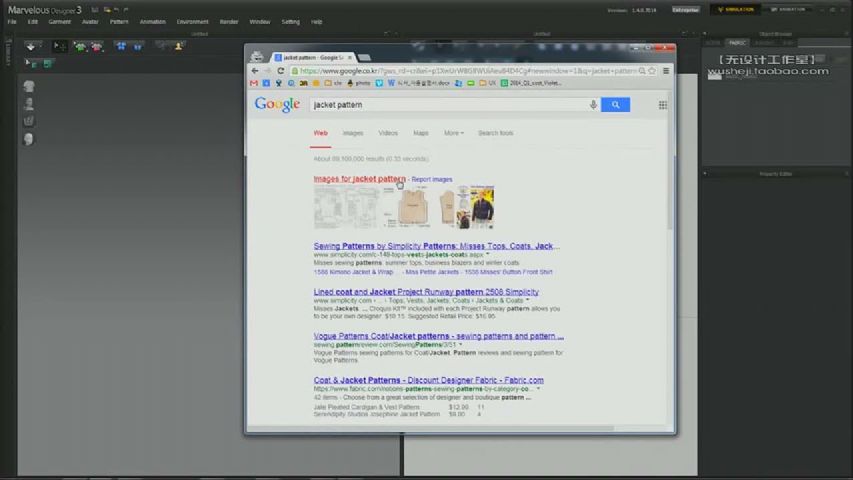Click Chrome back arrow button
Image resolution: width=853 pixels, height=480 pixels.
click(x=255, y=71)
